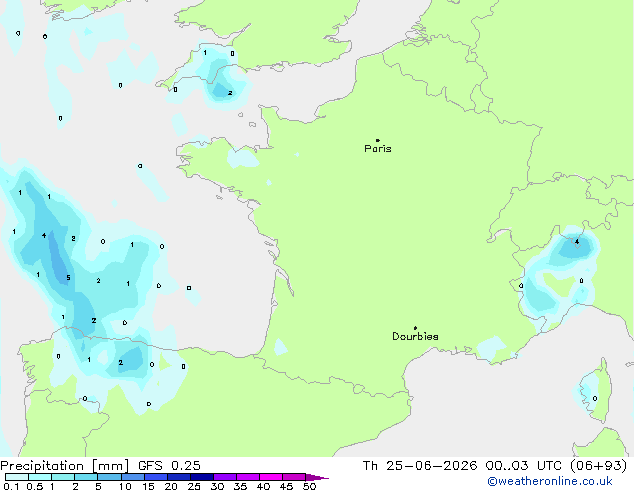Click the '5' precipitation value over Bay of Biscay
Image resolution: width=634 pixels, height=490 pixels.
click(x=68, y=277)
